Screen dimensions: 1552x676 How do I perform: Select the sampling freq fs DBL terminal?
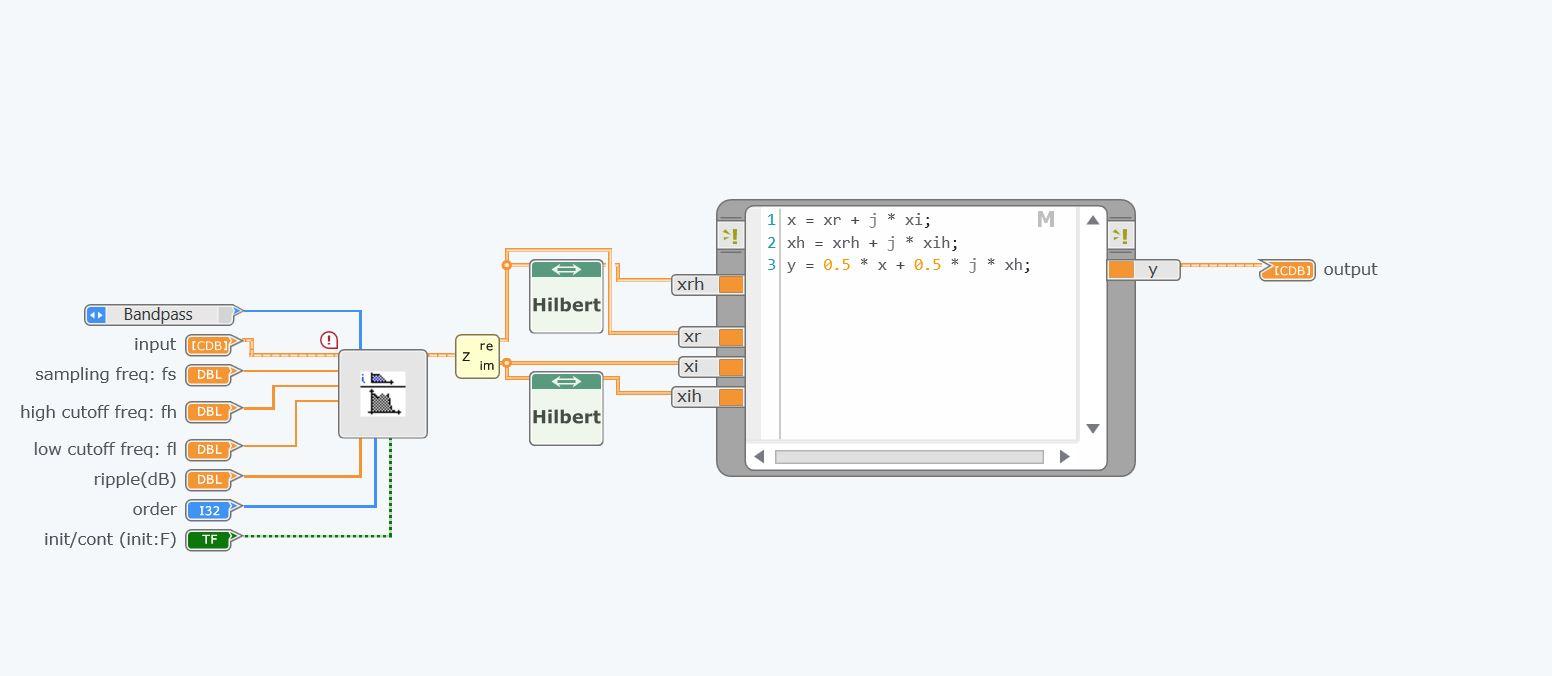point(211,375)
